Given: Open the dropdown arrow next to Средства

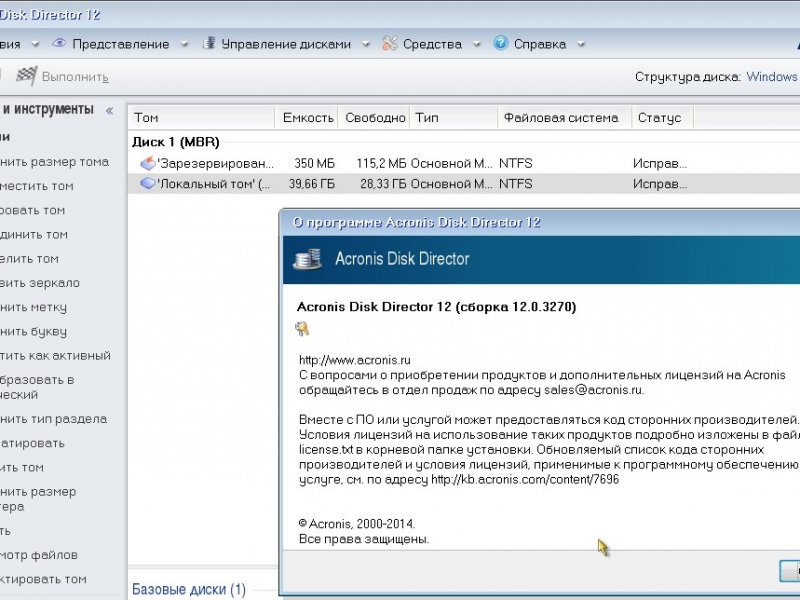Looking at the screenshot, I should (x=477, y=44).
